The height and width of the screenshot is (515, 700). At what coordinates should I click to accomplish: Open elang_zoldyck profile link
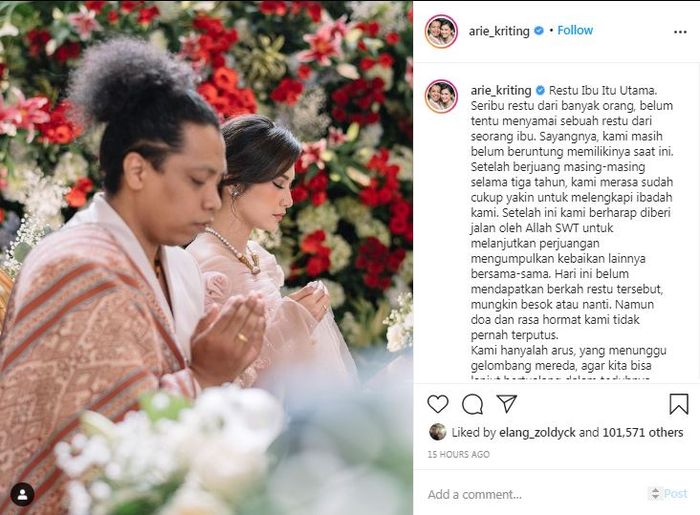point(537,432)
